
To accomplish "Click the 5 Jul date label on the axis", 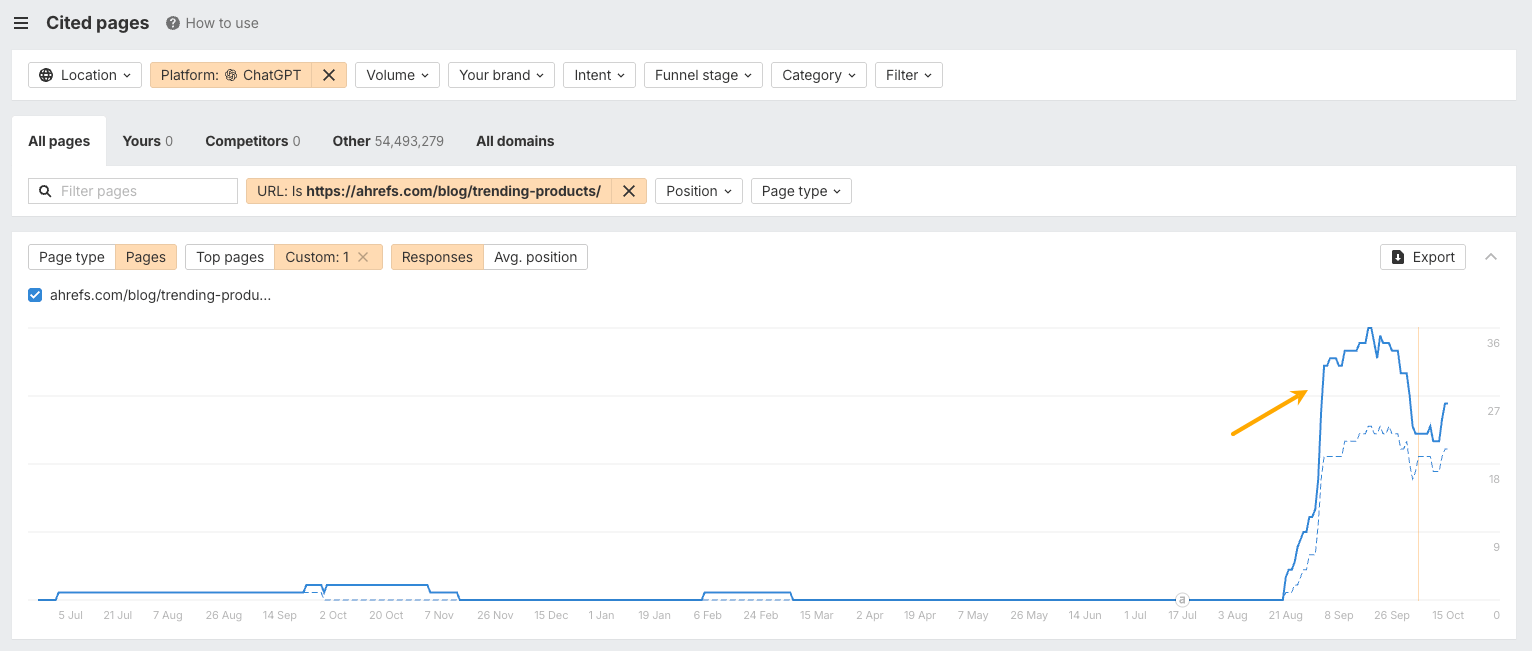I will coord(70,616).
